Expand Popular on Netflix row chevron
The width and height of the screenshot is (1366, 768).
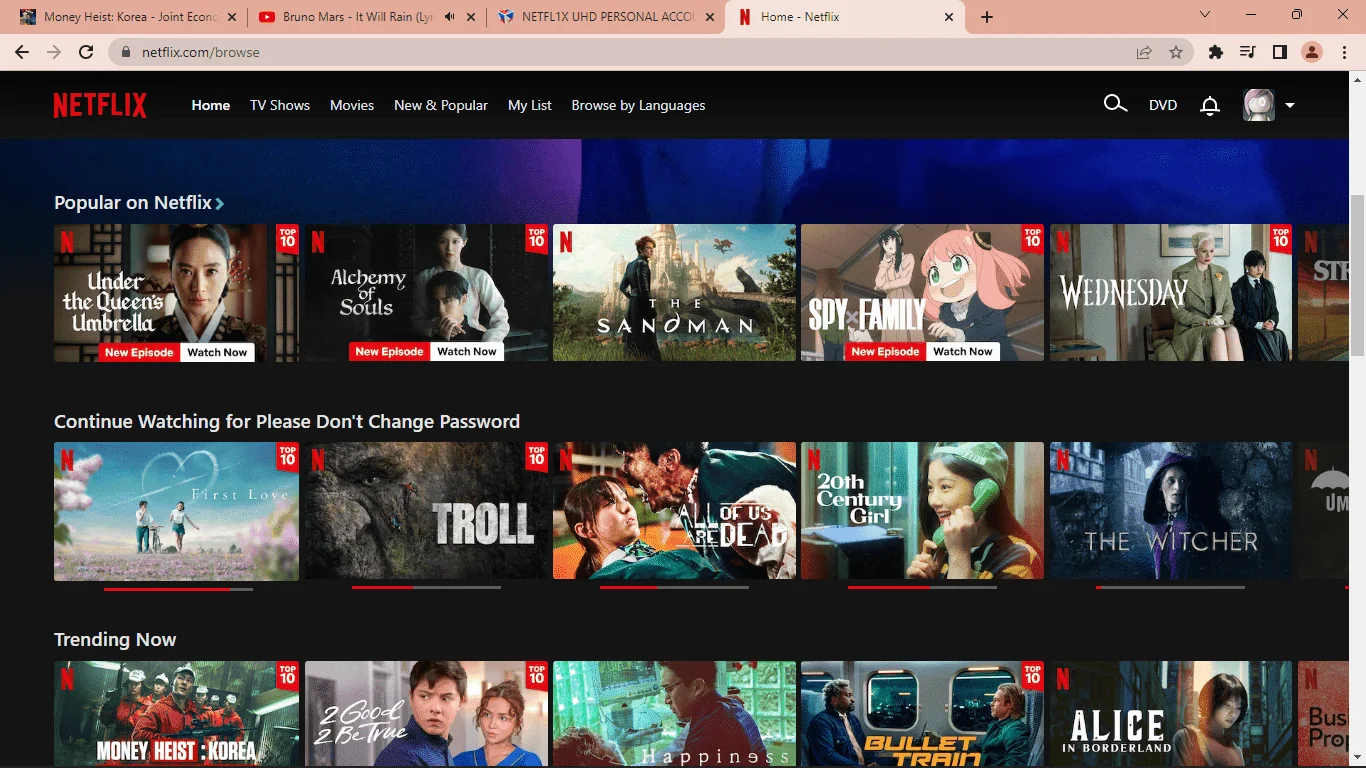pyautogui.click(x=220, y=204)
